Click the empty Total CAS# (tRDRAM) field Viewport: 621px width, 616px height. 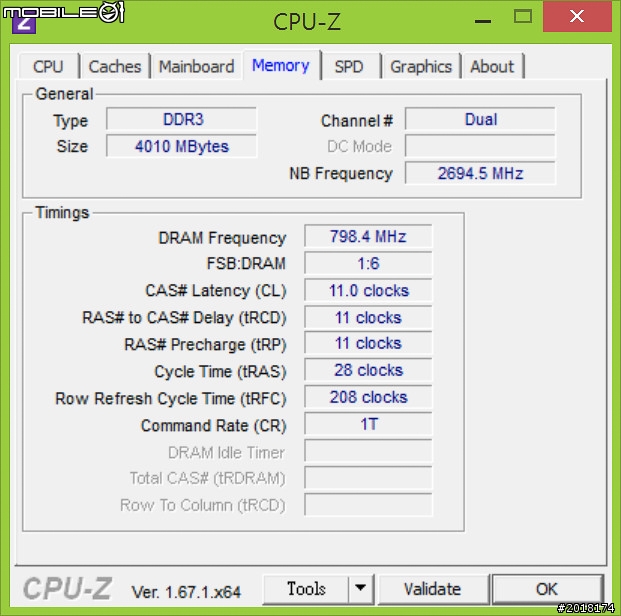(x=368, y=478)
